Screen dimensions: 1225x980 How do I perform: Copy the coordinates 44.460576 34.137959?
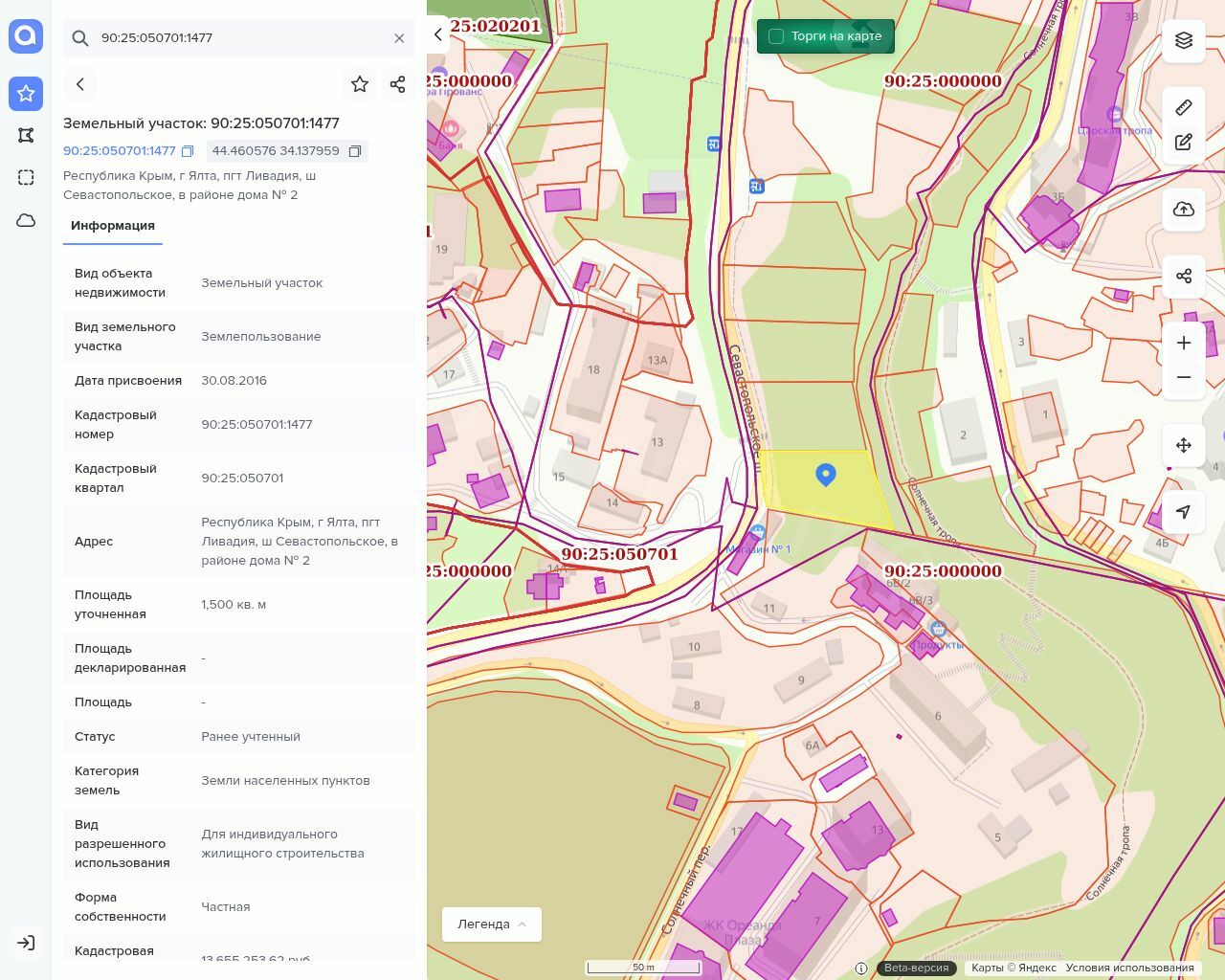coord(355,151)
